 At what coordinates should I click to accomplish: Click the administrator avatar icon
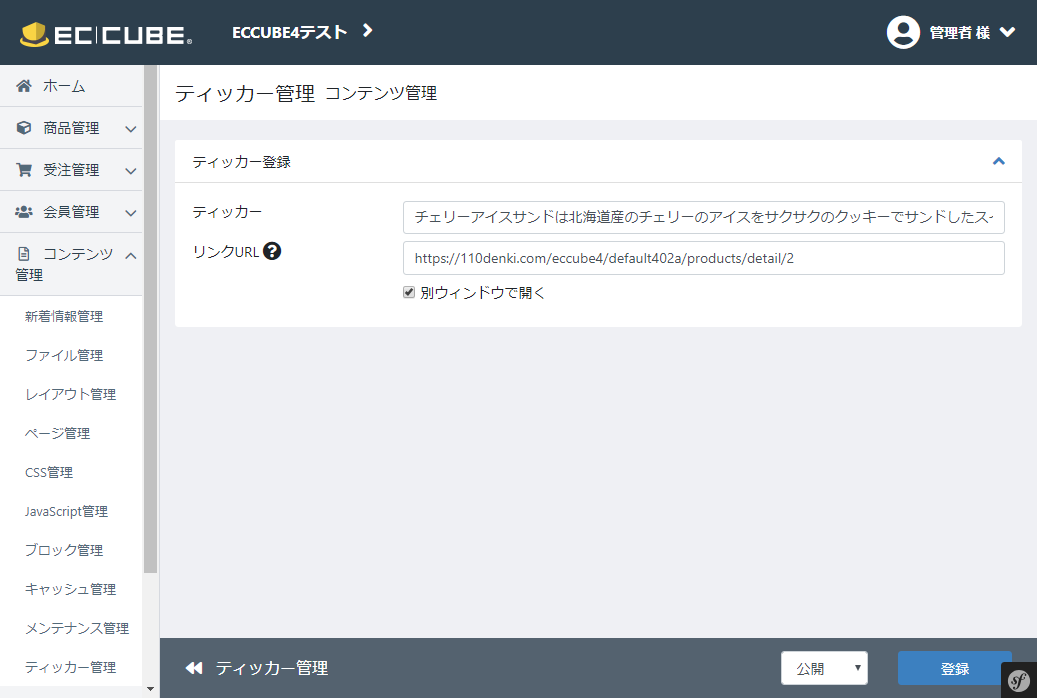point(903,32)
